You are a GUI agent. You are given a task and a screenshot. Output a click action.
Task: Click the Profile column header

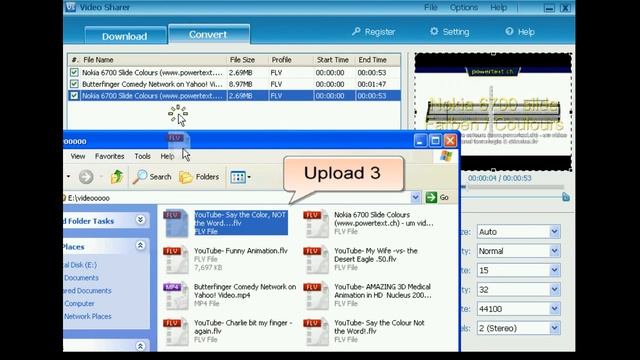291,60
